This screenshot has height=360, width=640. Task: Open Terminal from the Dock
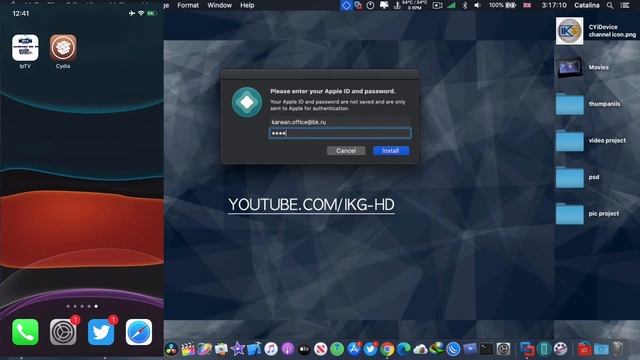(x=486, y=349)
